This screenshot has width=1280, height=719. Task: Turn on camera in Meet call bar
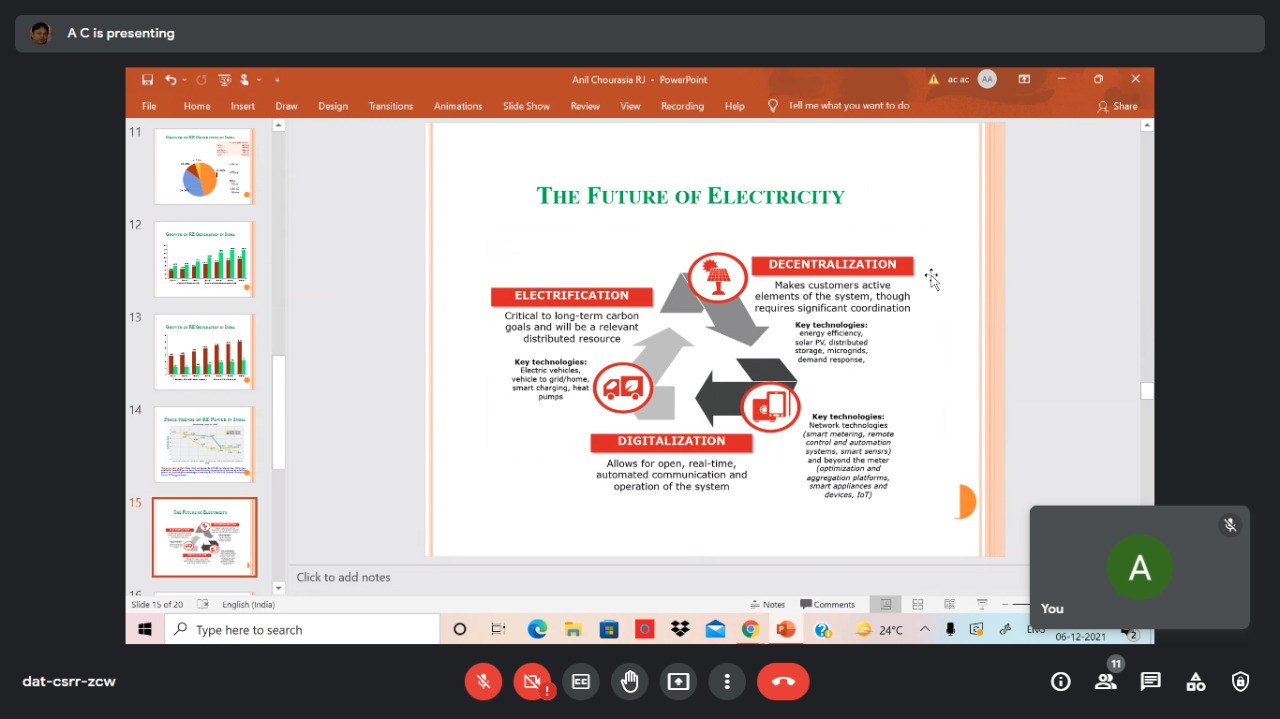pyautogui.click(x=532, y=682)
